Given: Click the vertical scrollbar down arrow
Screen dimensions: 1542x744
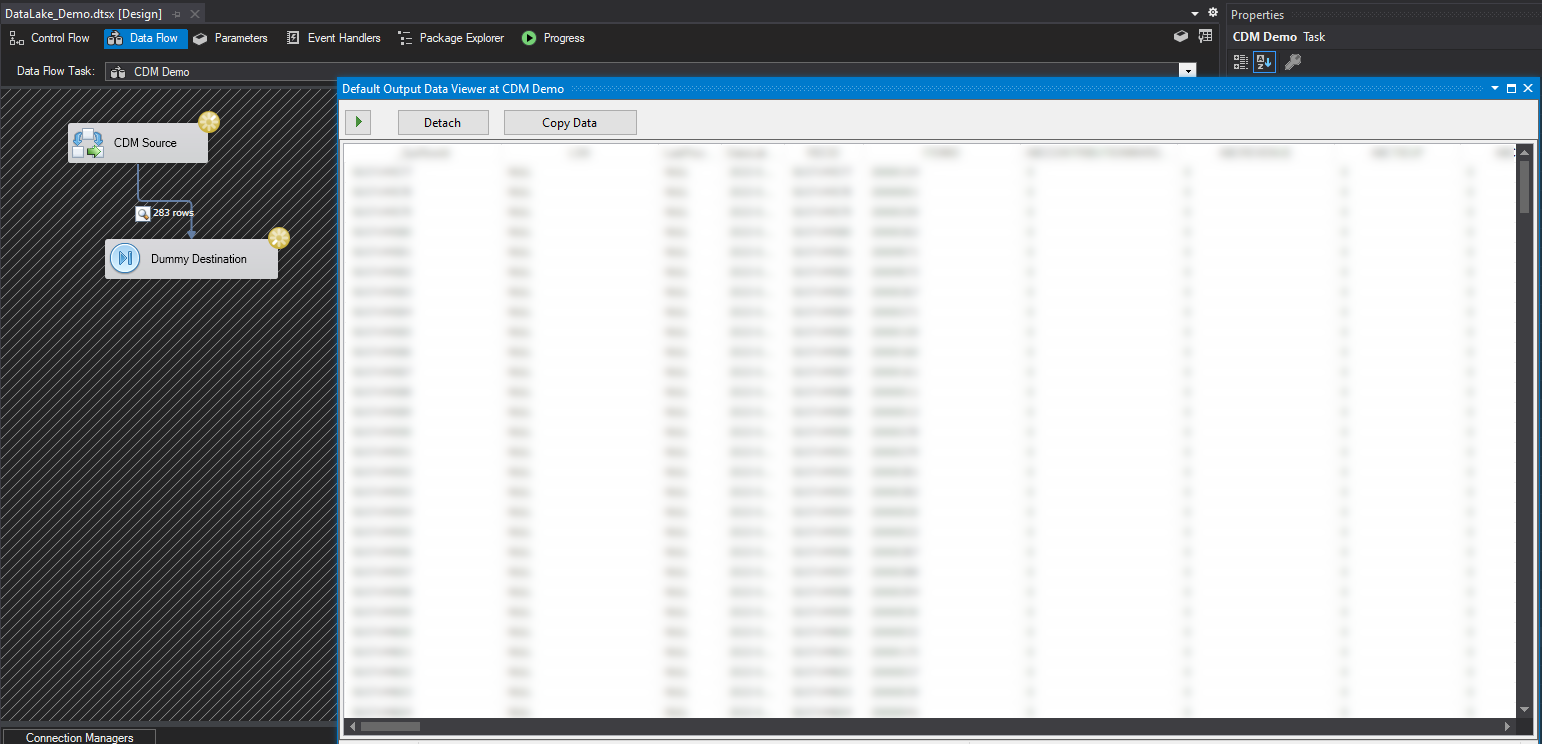Looking at the screenshot, I should (x=1525, y=709).
